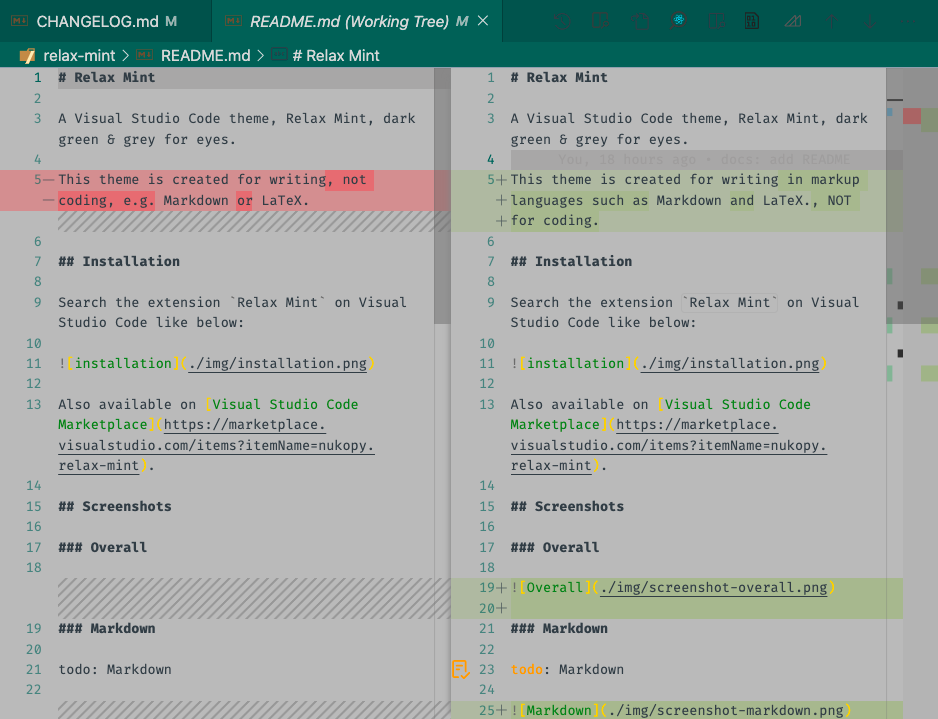
Task: Click '# Relax Mint' heading in right pane
Action: click(x=559, y=78)
